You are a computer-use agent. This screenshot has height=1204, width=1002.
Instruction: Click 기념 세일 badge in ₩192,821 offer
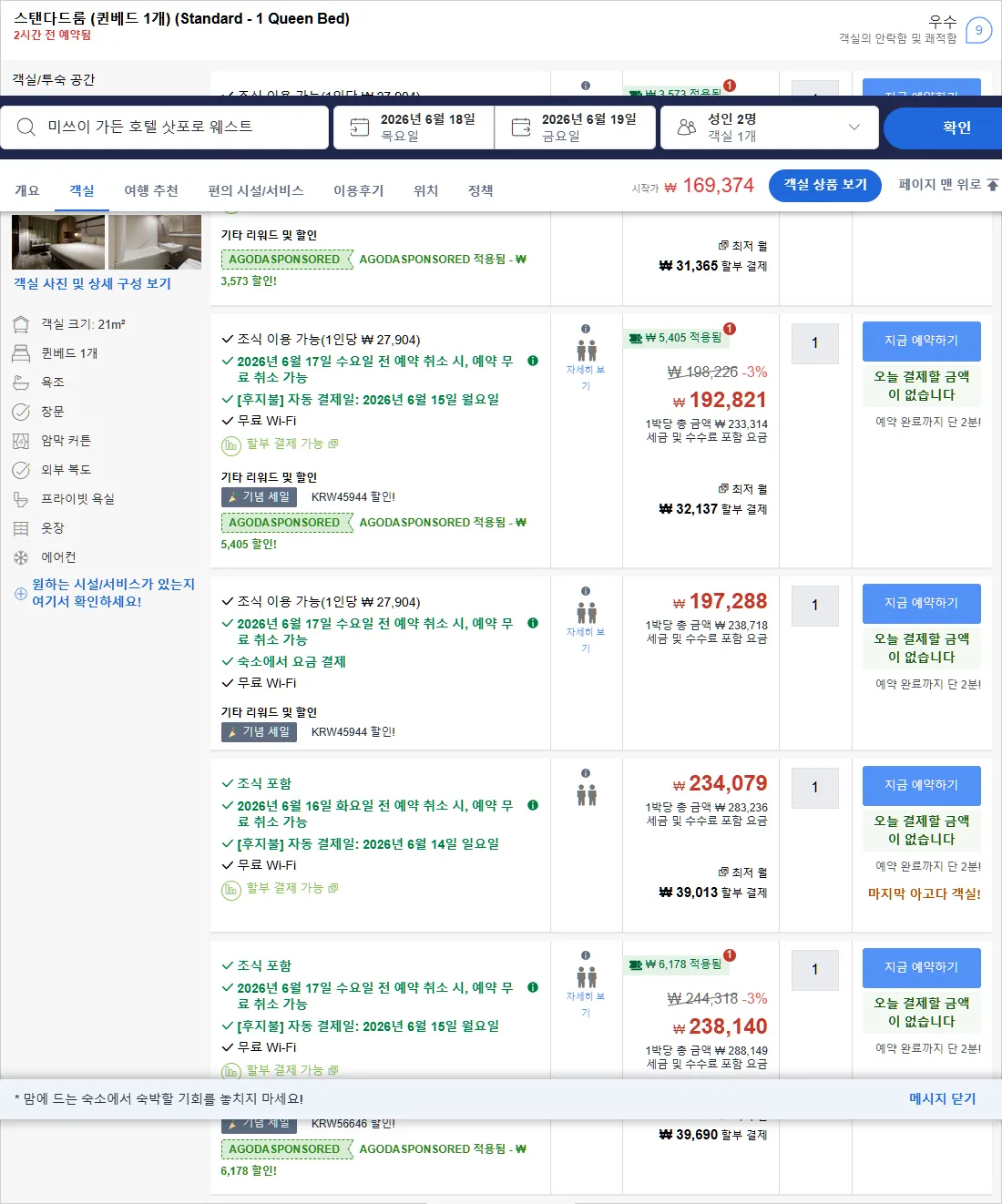click(259, 497)
